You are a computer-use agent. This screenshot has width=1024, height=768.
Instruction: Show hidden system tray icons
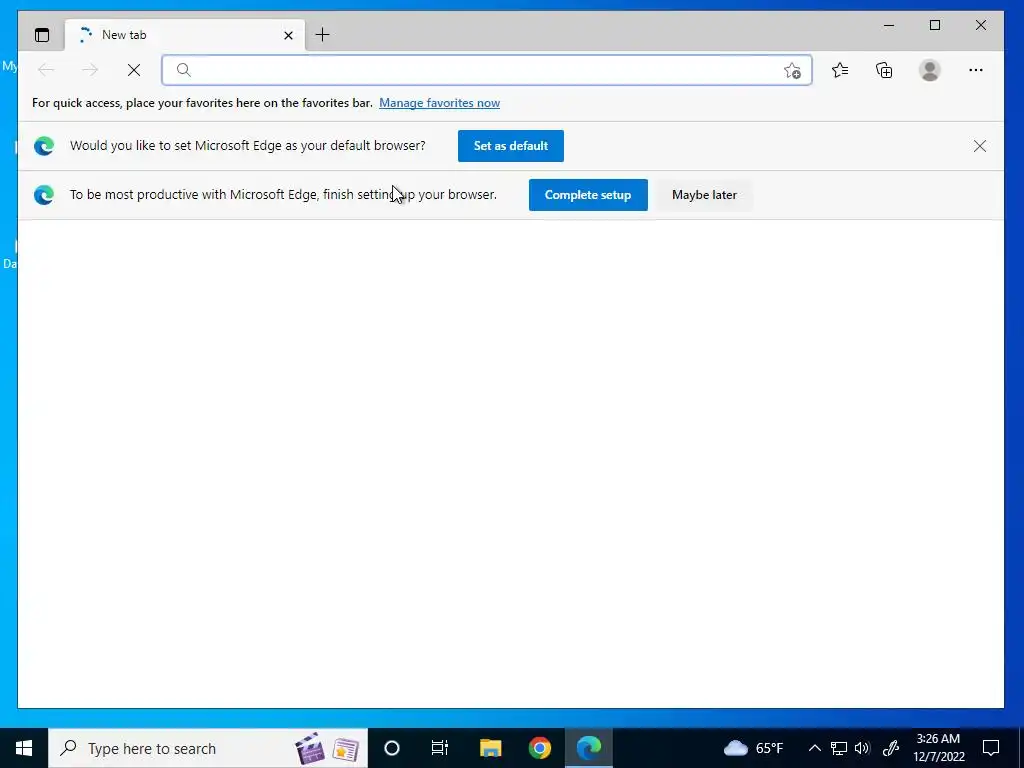point(814,748)
